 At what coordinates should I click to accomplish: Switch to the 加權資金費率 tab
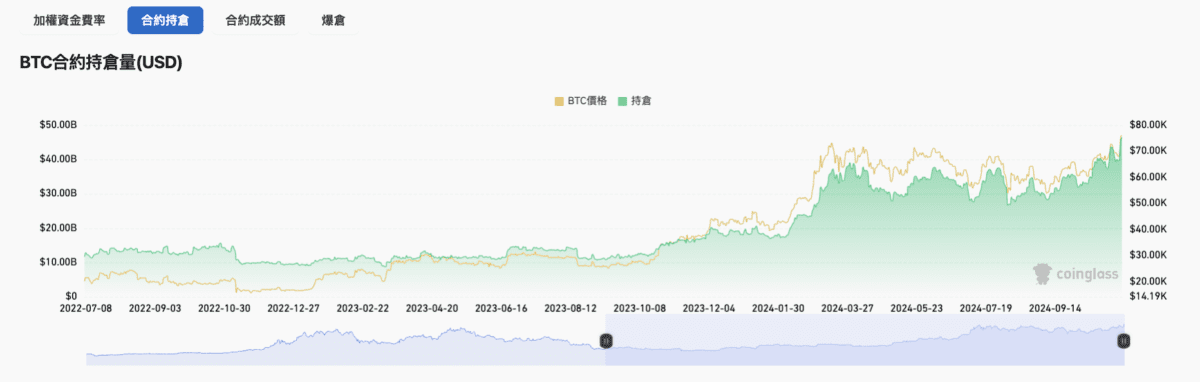[69, 20]
